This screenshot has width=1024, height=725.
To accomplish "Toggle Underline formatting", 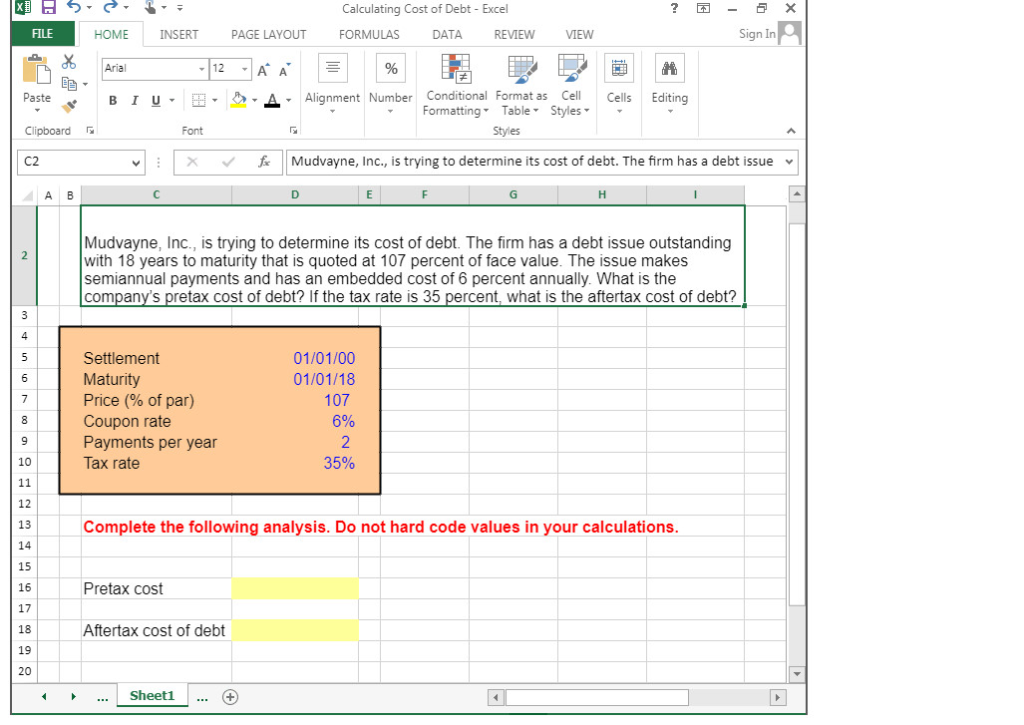I will pyautogui.click(x=155, y=100).
